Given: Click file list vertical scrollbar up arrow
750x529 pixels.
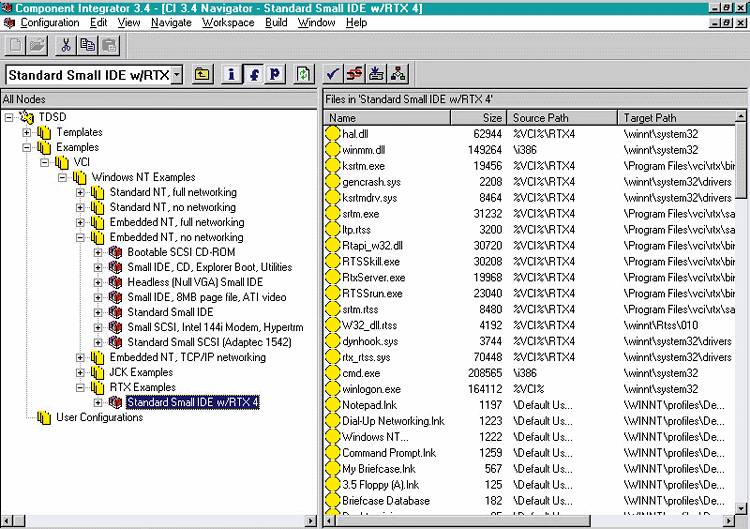Looking at the screenshot, I should click(x=740, y=116).
